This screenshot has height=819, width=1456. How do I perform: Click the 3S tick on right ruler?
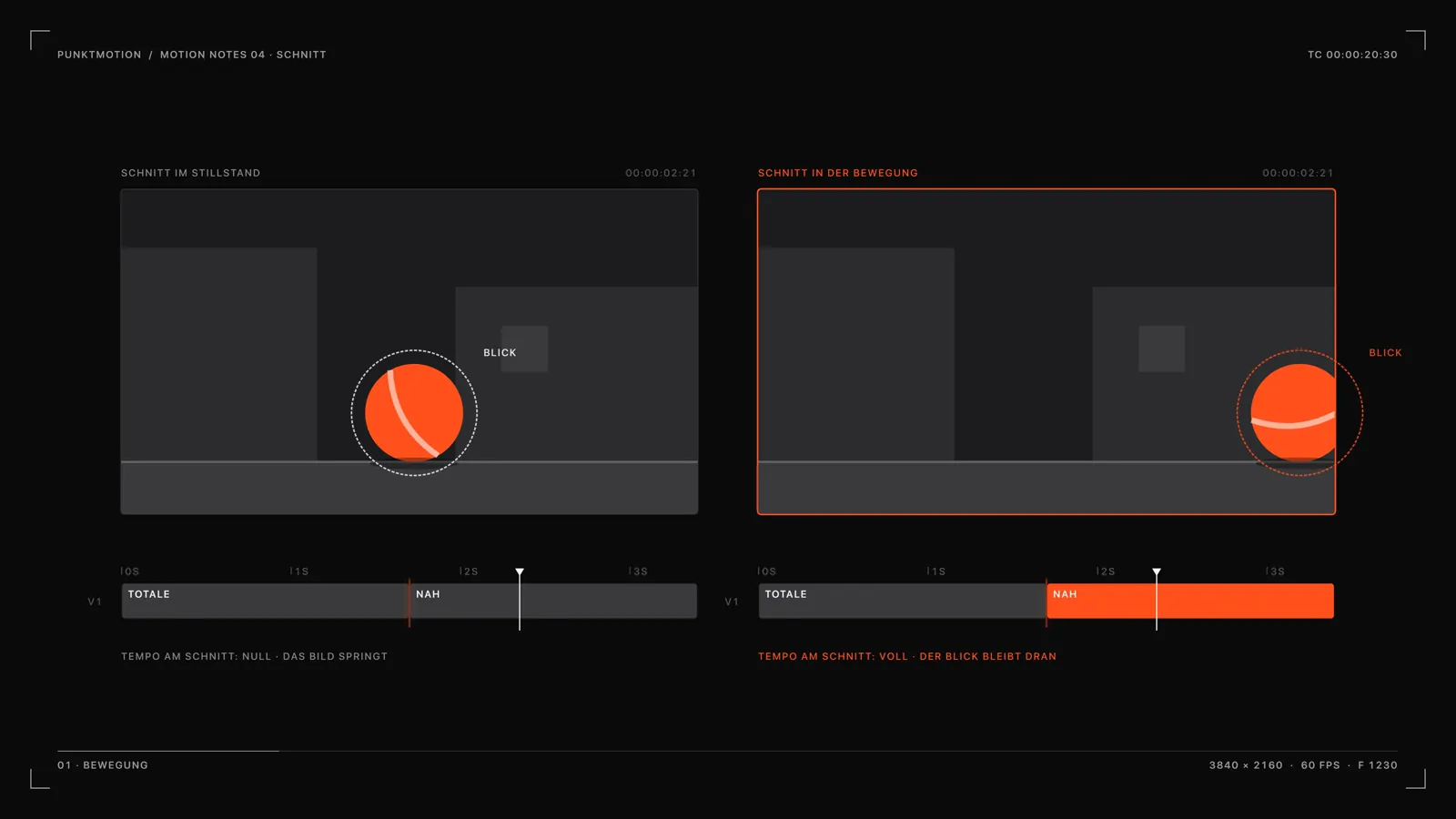point(1275,571)
